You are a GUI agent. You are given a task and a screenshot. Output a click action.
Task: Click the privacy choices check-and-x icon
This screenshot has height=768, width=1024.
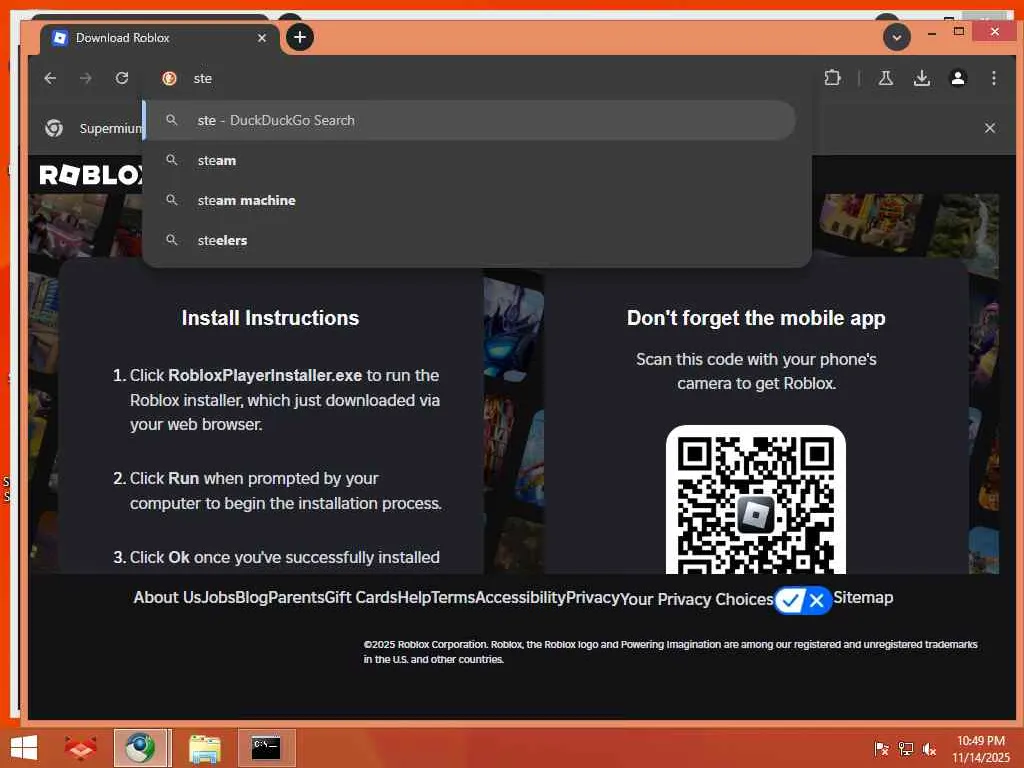point(803,600)
